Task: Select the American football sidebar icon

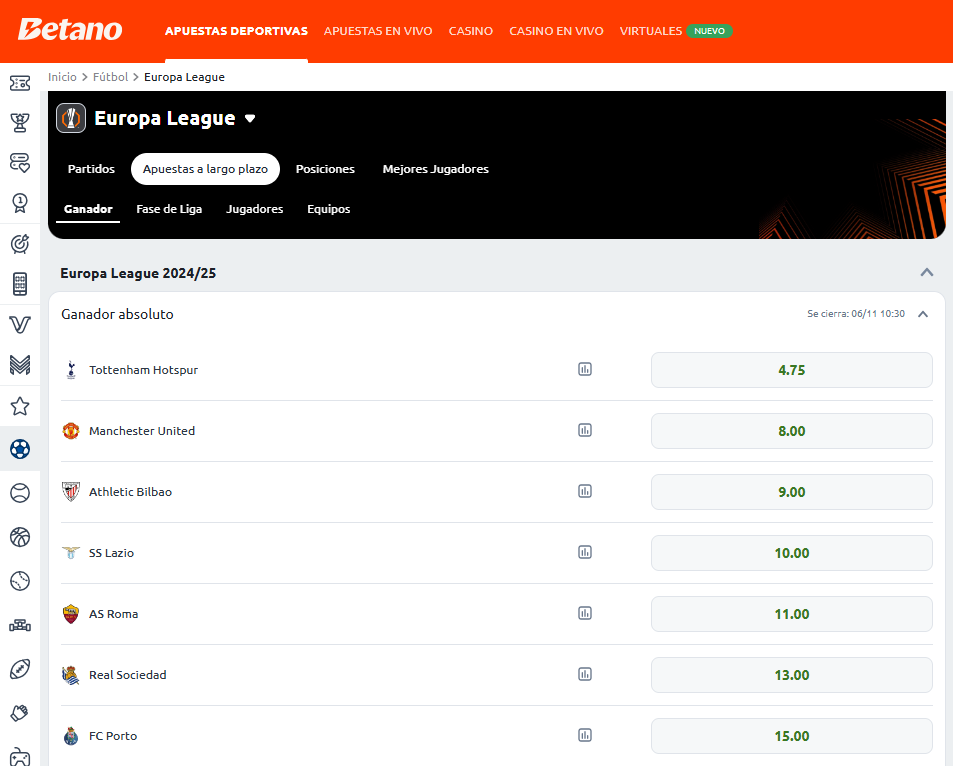Action: (20, 669)
